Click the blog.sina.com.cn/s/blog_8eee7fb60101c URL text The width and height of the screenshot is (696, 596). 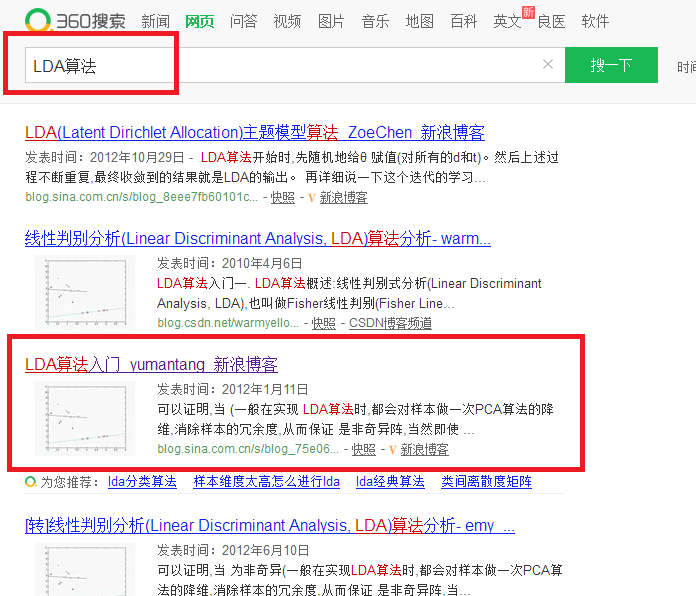pyautogui.click(x=141, y=197)
